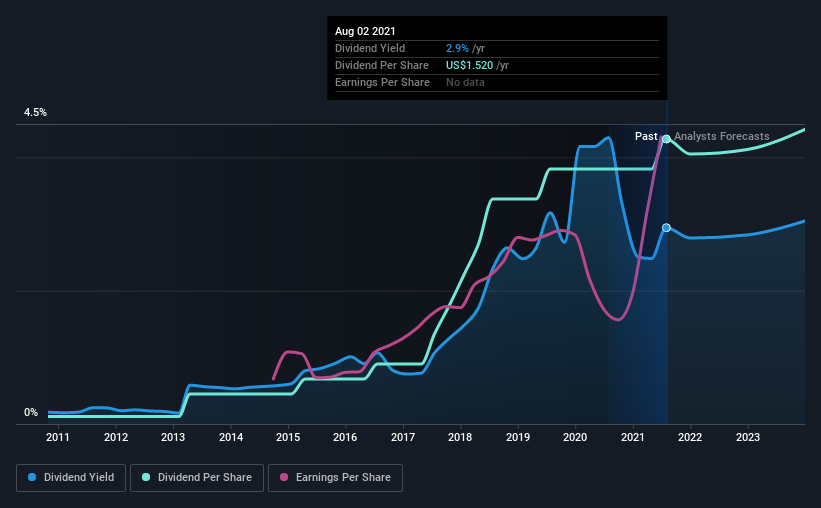Click the tooltip Earnings Per Share row label
This screenshot has height=508, width=821.
click(x=382, y=82)
